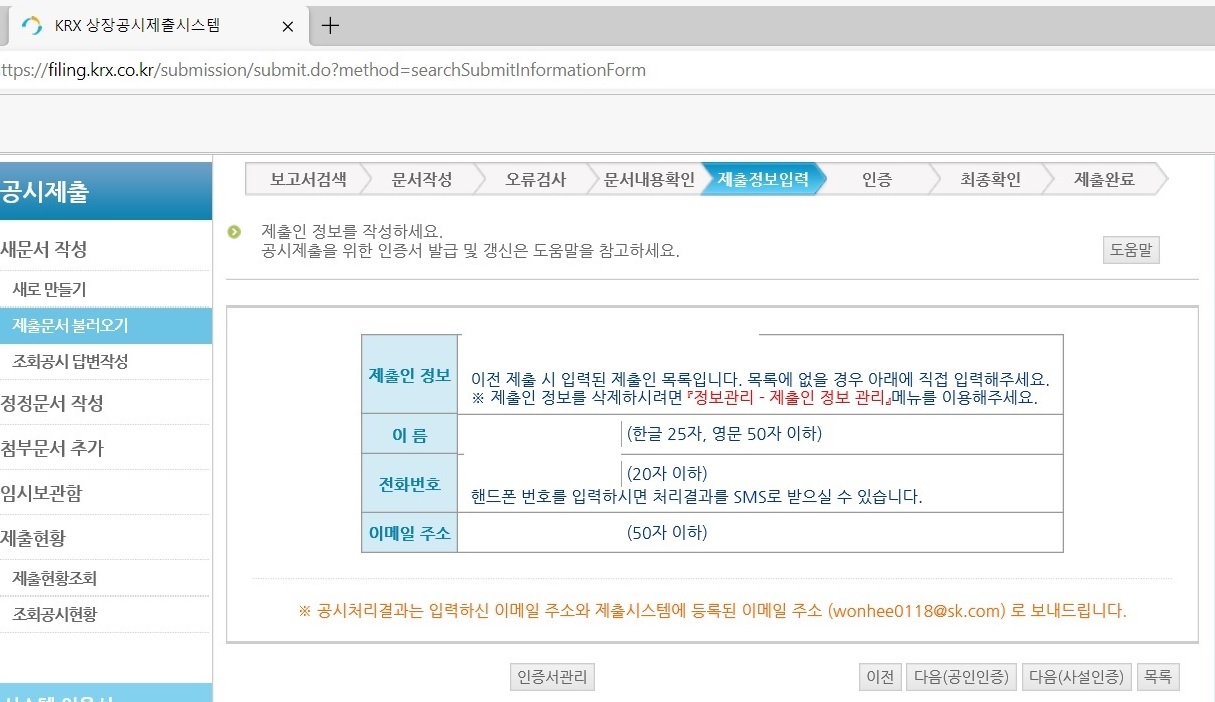Click the 이전 previous button
Image resolution: width=1215 pixels, height=702 pixels.
click(880, 676)
